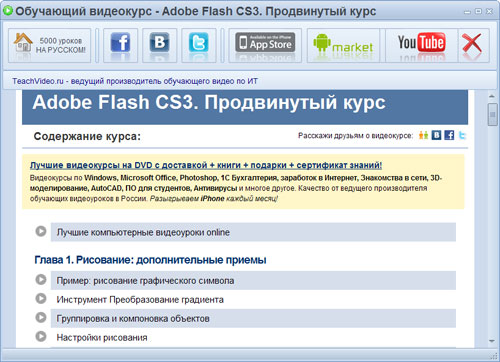Click the 'Adobe Flash CS3. Продвинутый курс' banner
Viewport: 500px width, 362px height.
pyautogui.click(x=245, y=107)
